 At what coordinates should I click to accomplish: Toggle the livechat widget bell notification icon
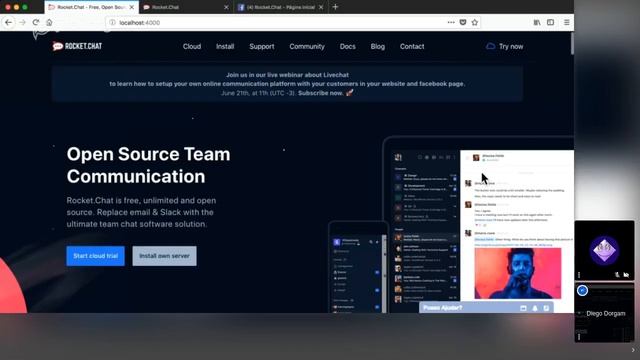tap(535, 308)
